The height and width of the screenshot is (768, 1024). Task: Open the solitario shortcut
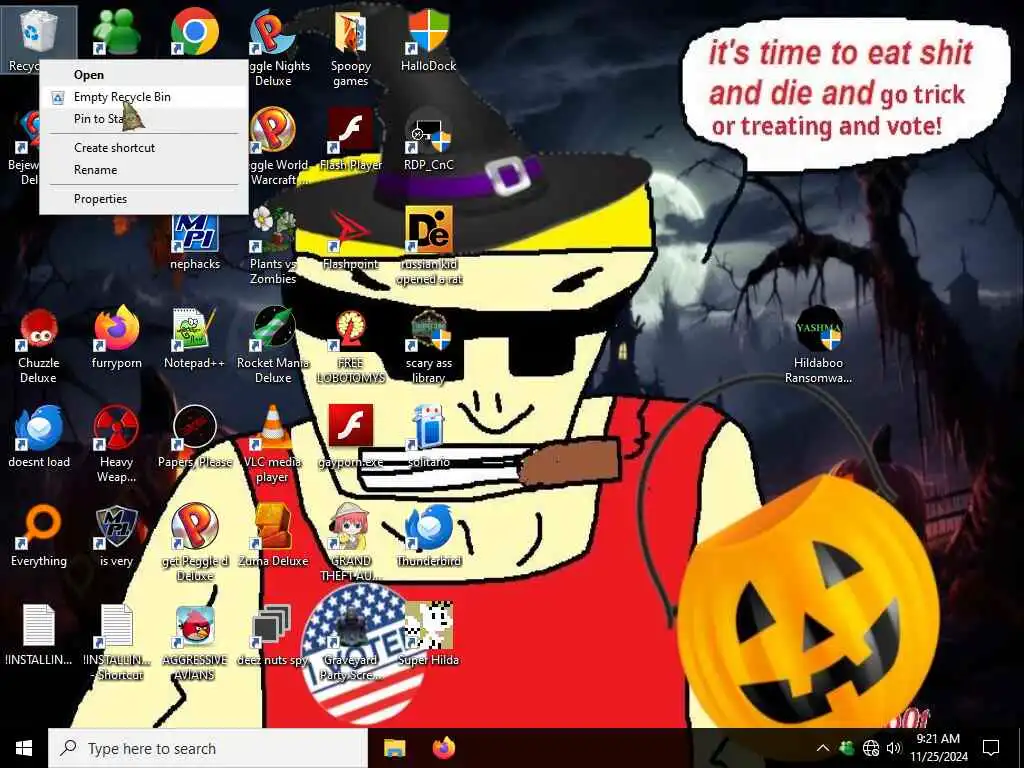click(428, 436)
